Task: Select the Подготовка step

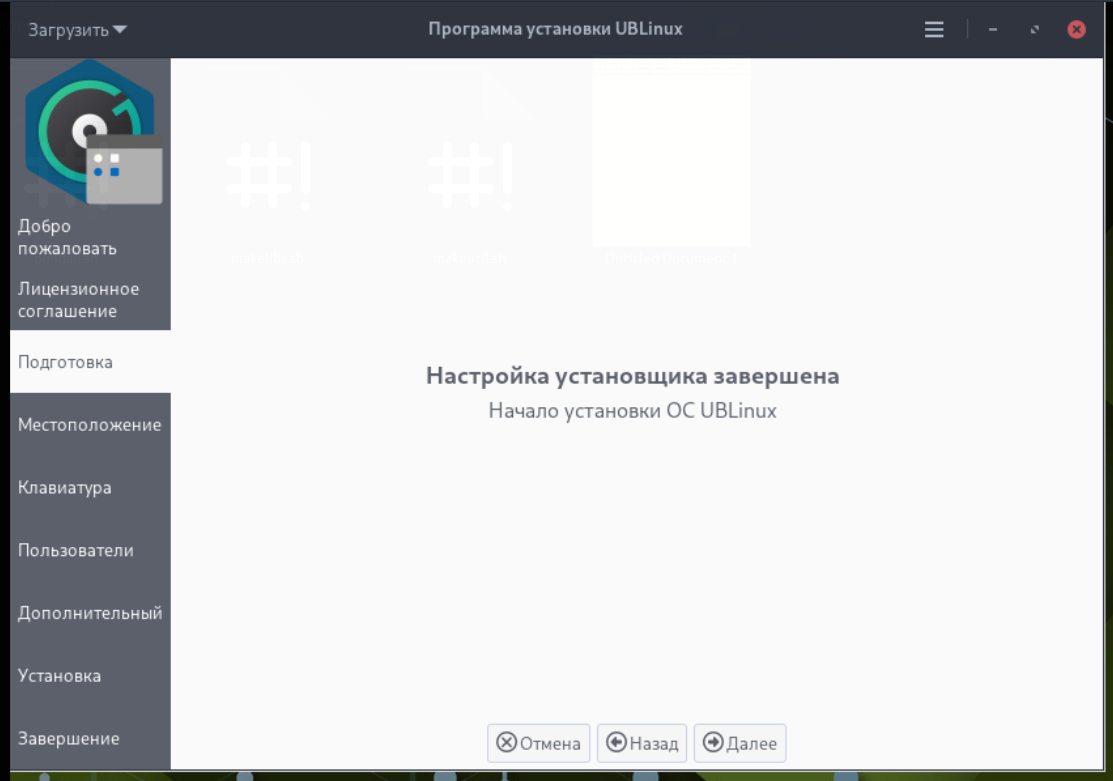Action: (90, 362)
